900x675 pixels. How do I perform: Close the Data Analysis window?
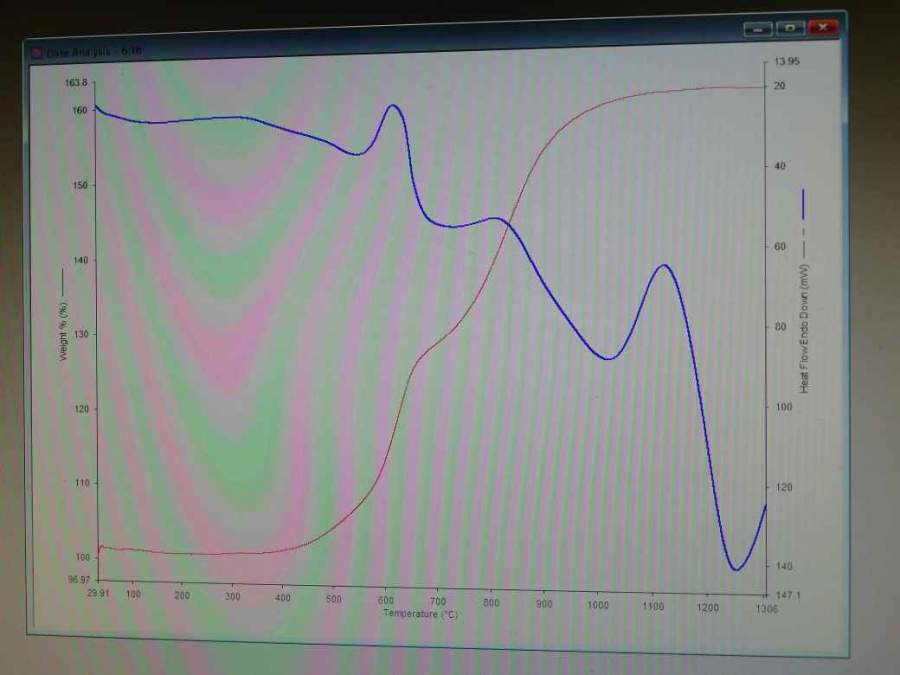[x=823, y=26]
